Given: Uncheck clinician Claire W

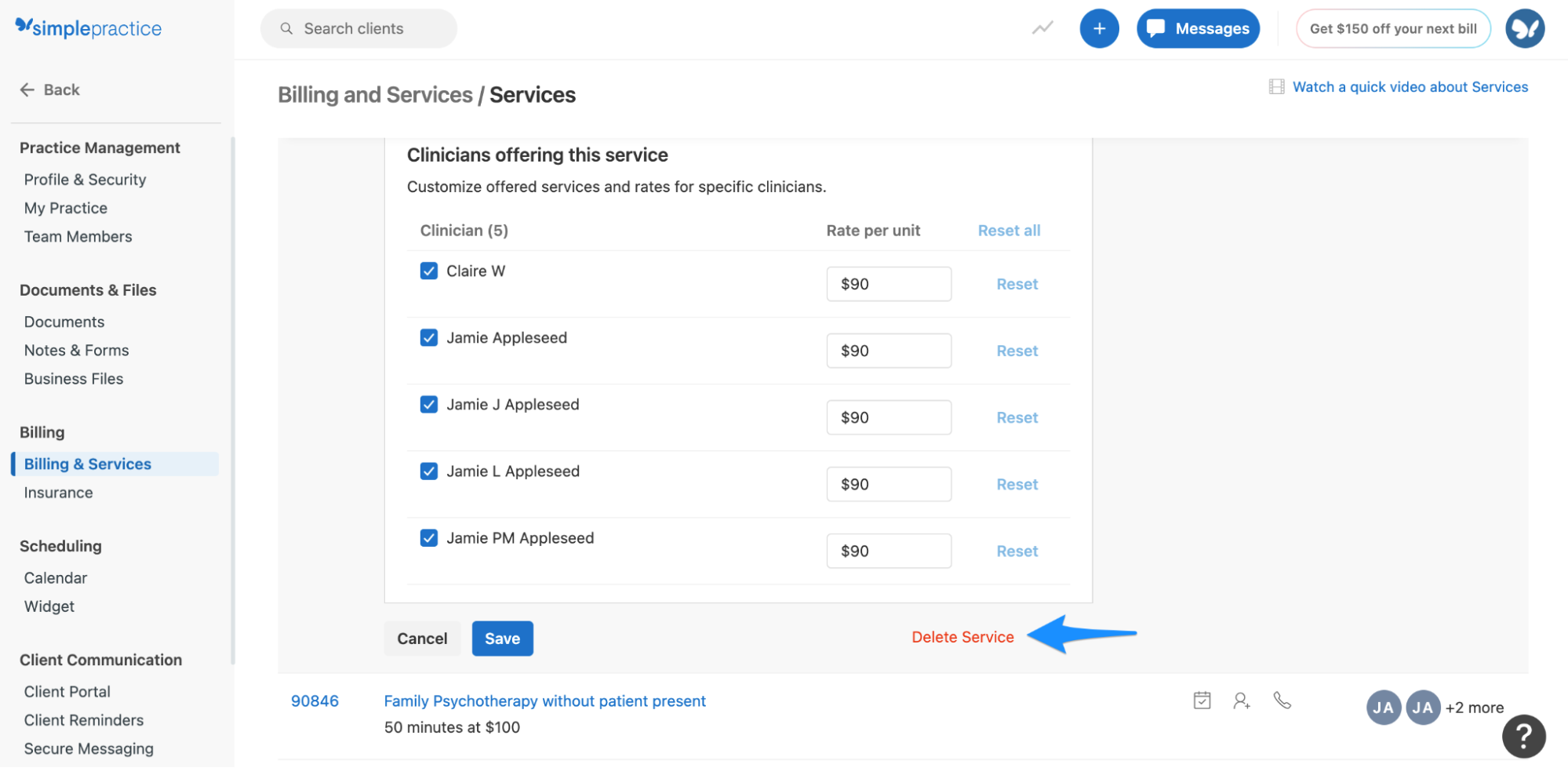Looking at the screenshot, I should (x=428, y=270).
